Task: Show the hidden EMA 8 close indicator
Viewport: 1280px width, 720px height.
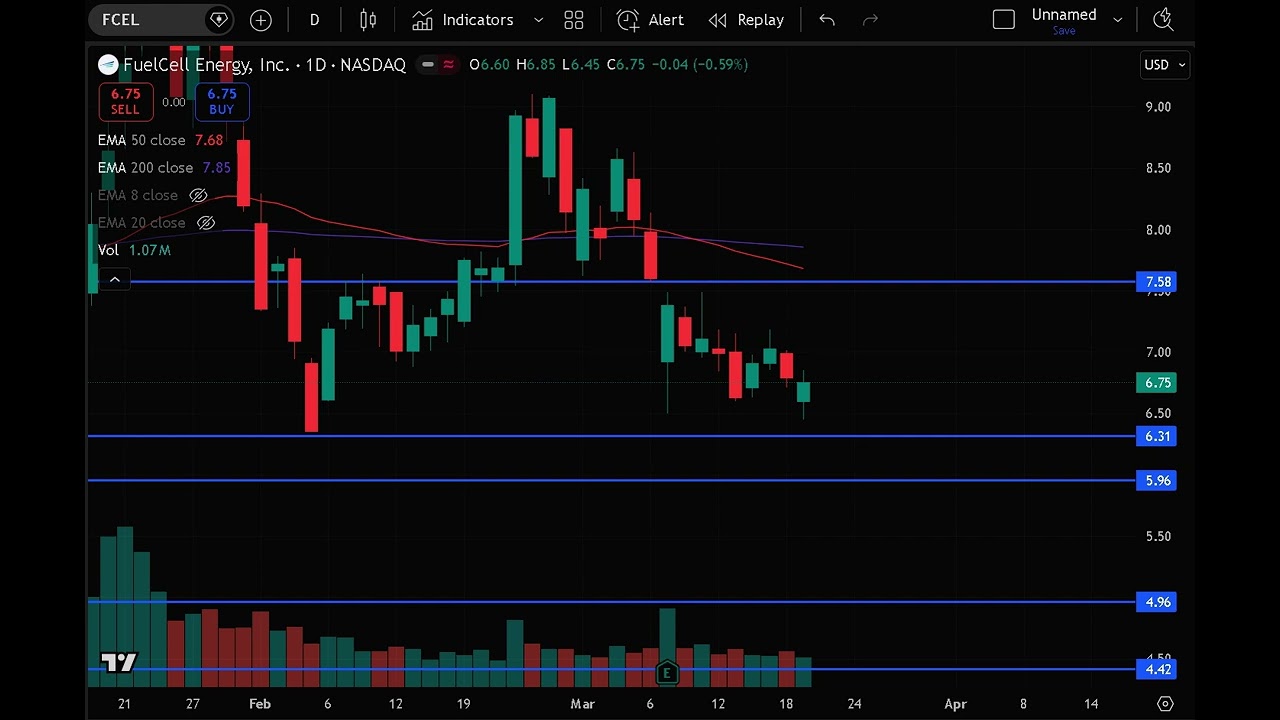Action: (198, 195)
